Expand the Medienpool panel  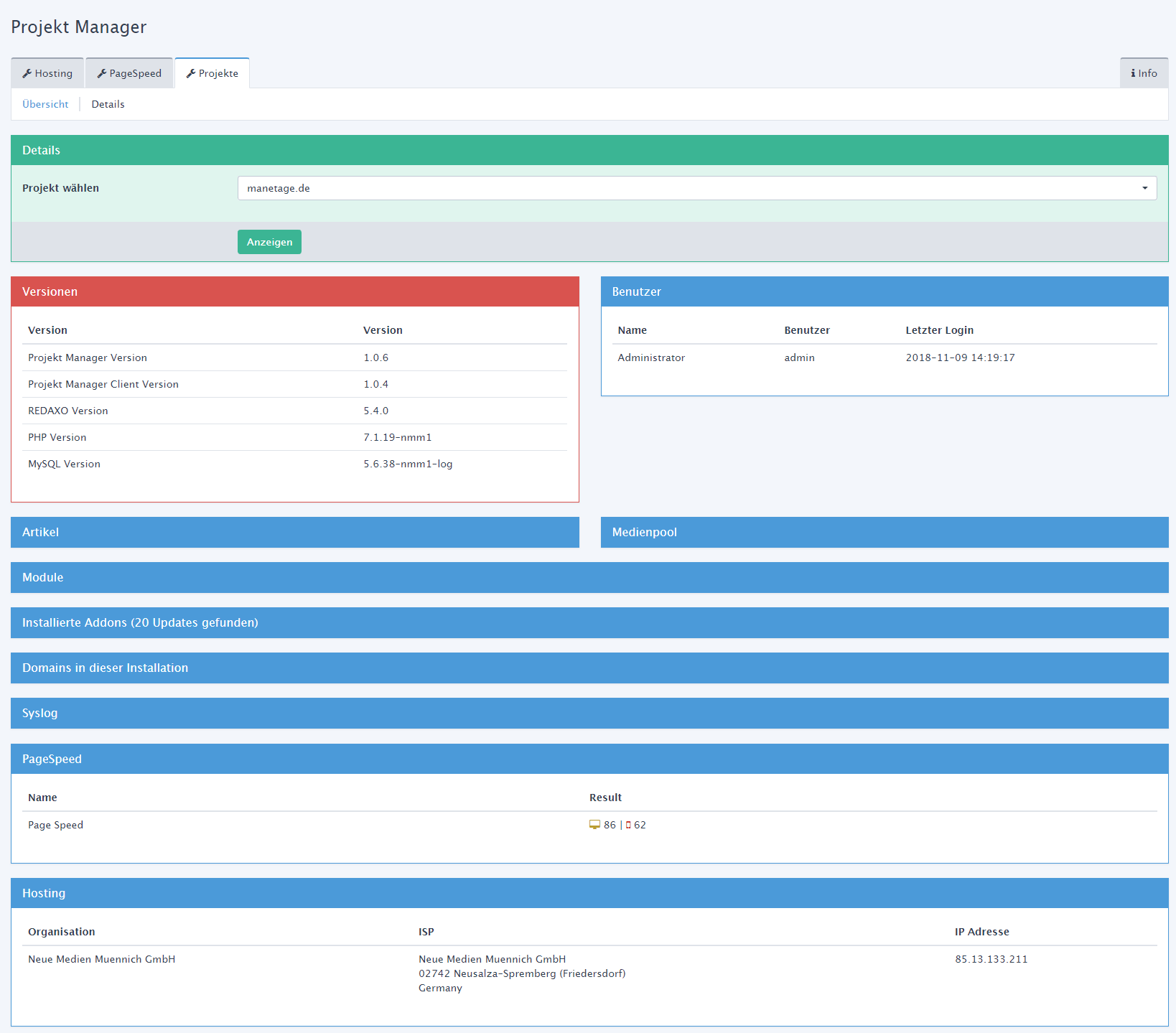885,532
